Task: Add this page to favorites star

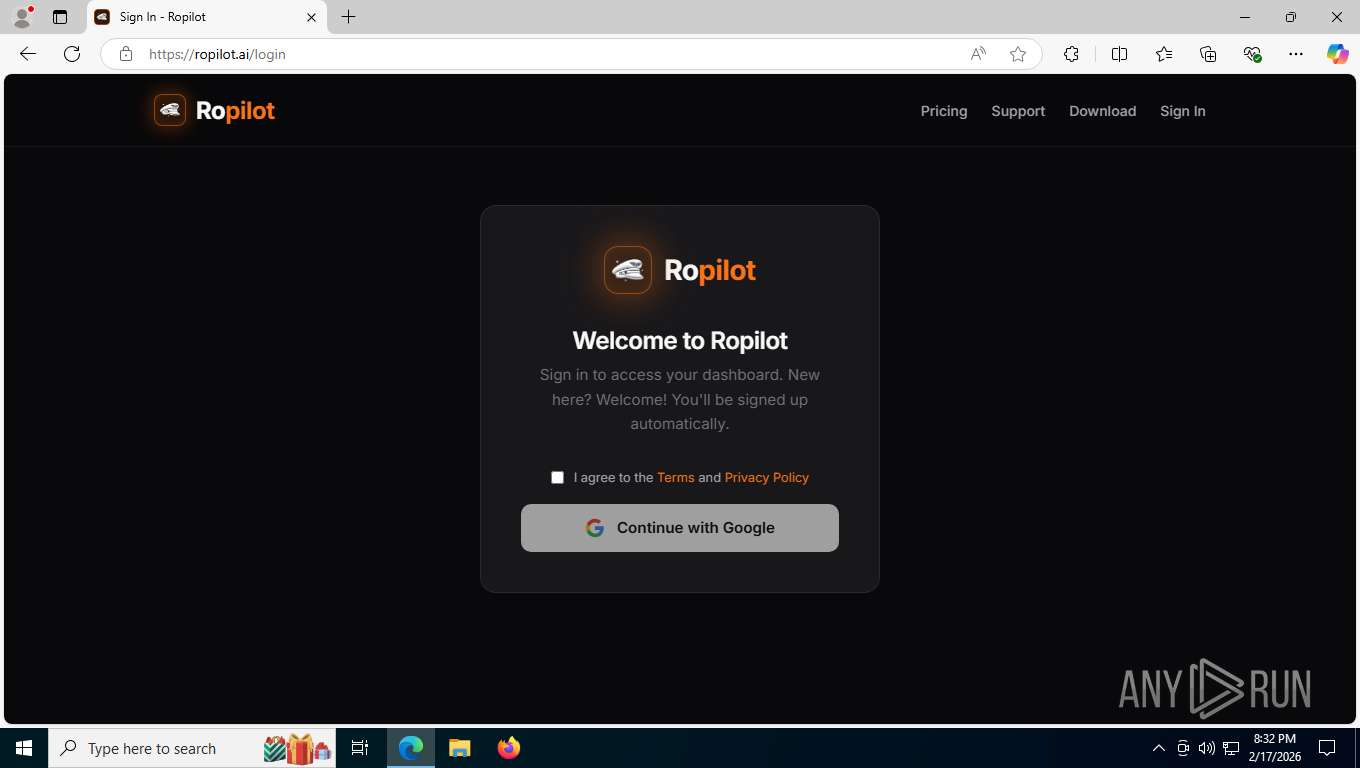Action: tap(1018, 54)
